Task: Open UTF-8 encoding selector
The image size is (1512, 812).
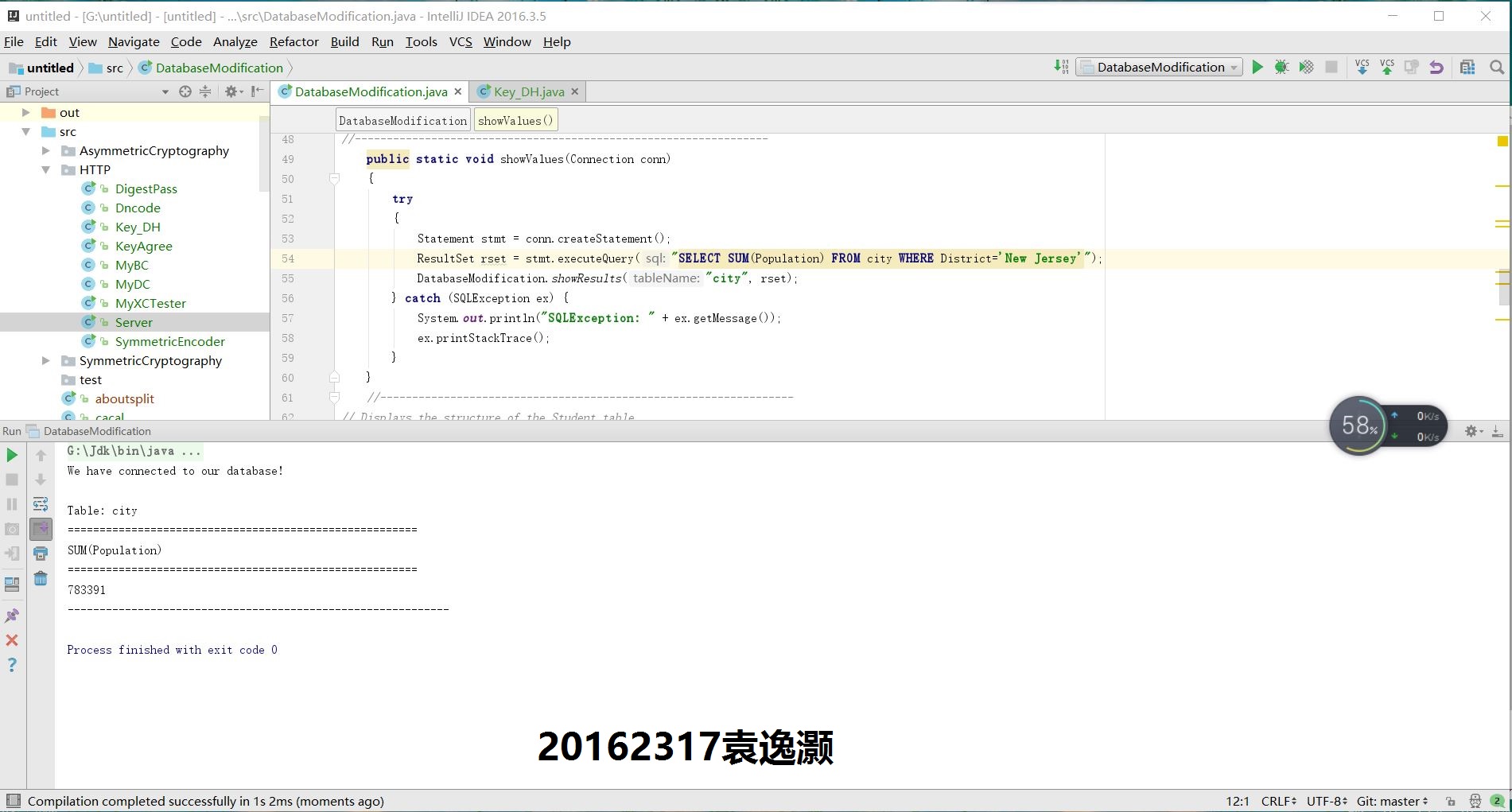Action: coord(1327,801)
